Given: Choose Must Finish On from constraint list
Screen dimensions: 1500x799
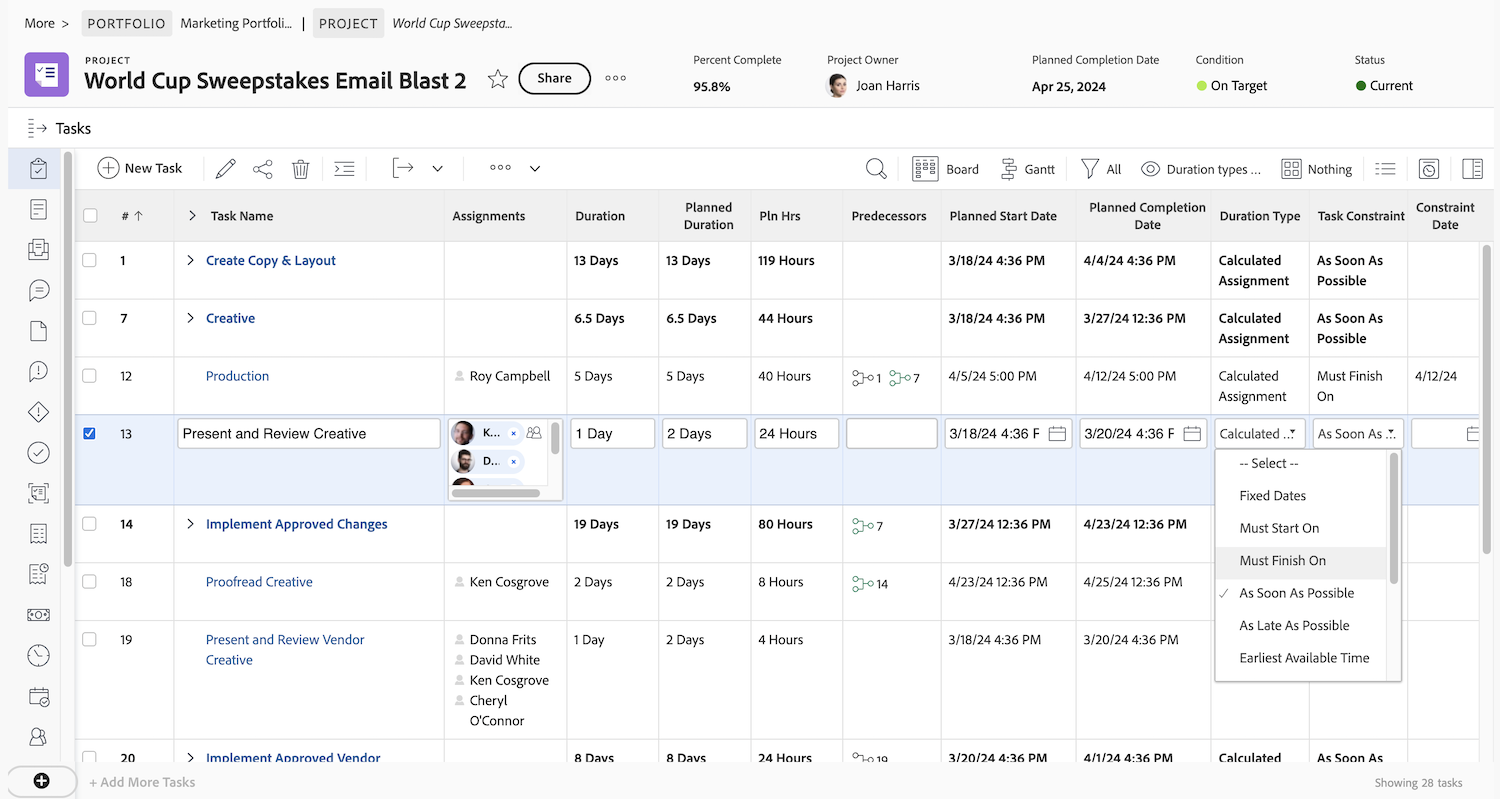Looking at the screenshot, I should click(x=1282, y=561).
